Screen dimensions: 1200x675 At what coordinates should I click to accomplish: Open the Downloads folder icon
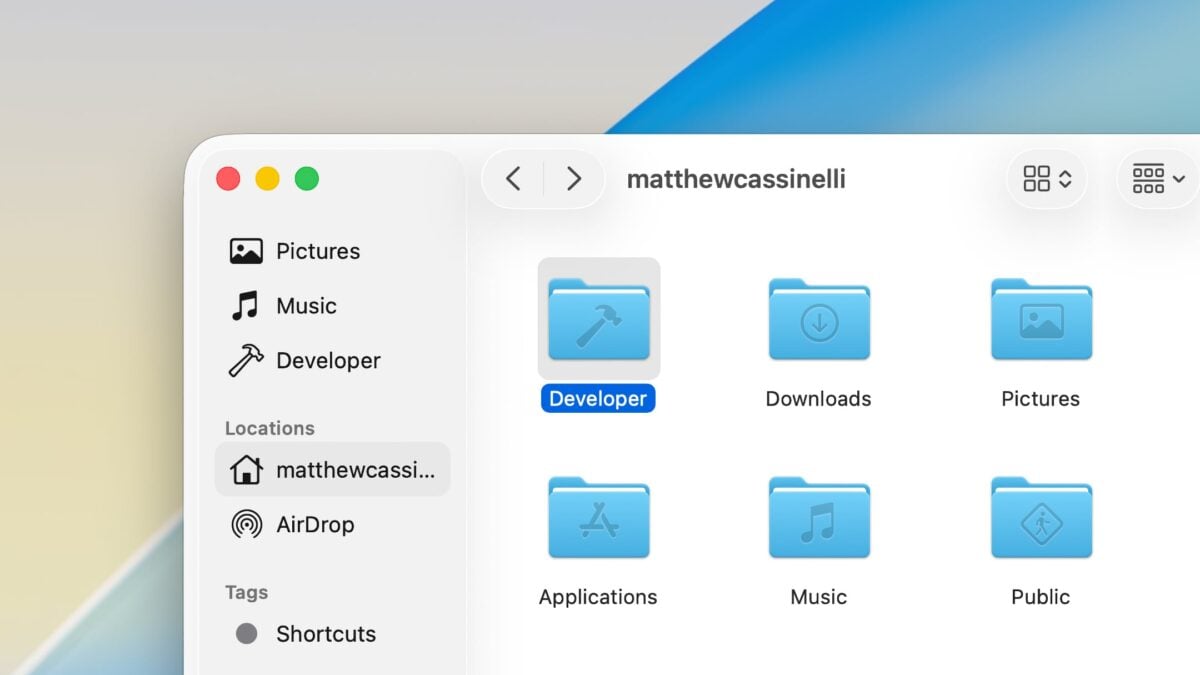point(818,320)
